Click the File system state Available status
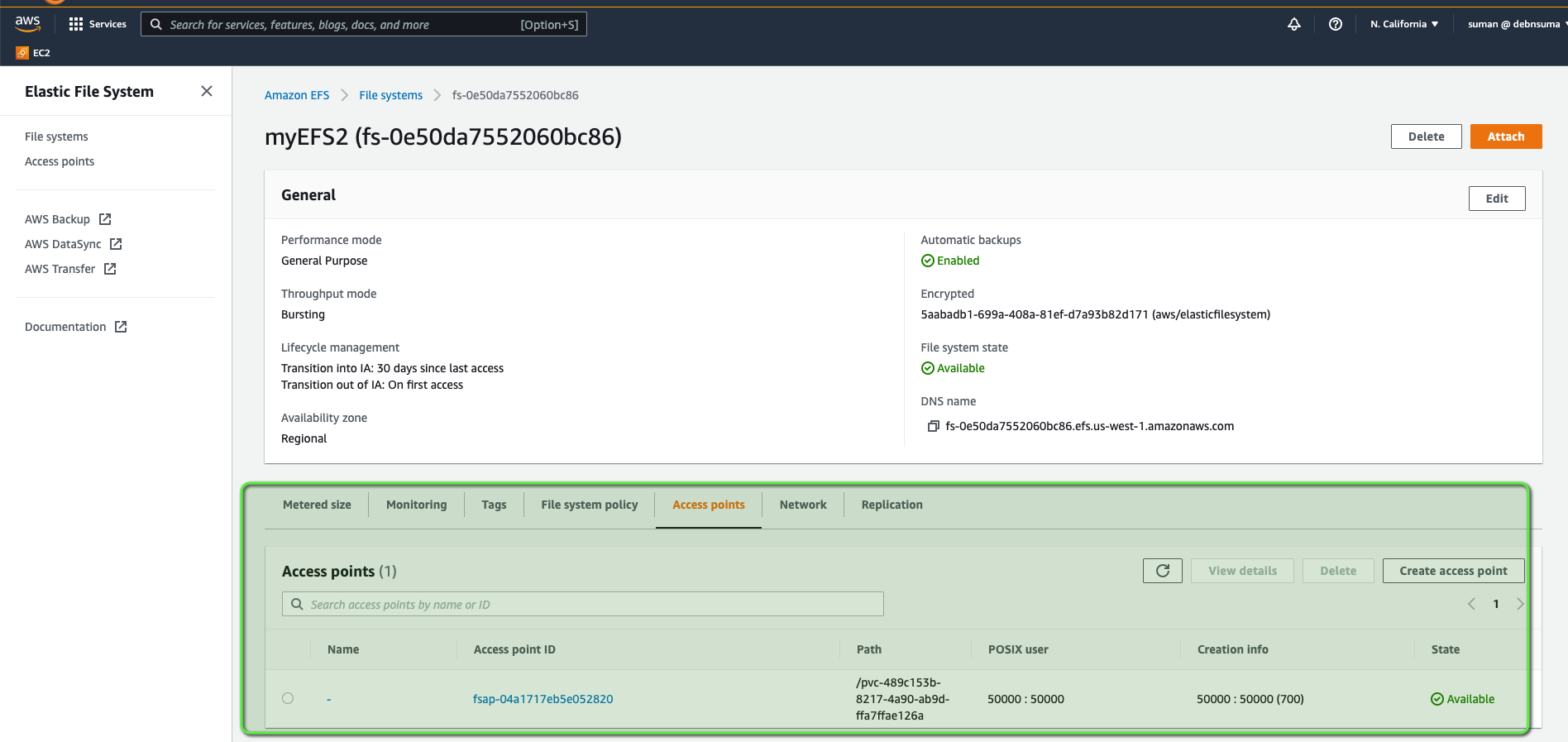This screenshot has width=1568, height=742. (953, 368)
